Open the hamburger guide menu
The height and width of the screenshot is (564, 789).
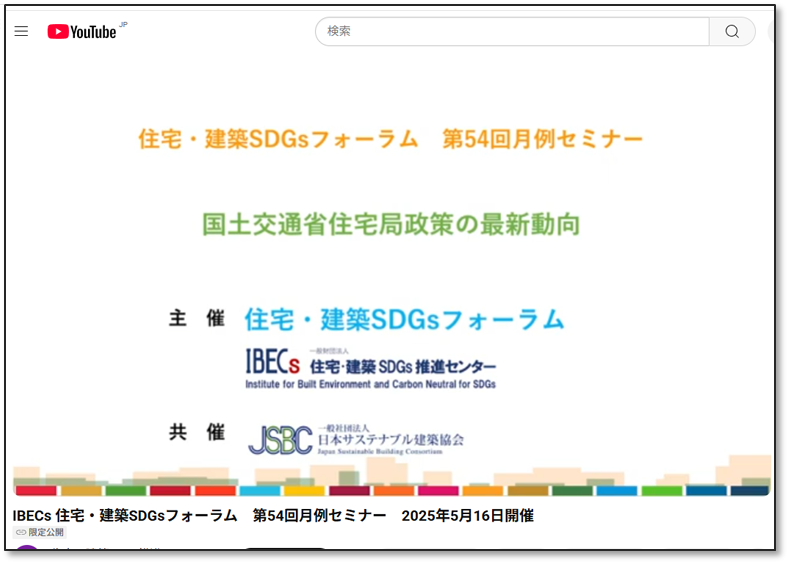click(21, 32)
